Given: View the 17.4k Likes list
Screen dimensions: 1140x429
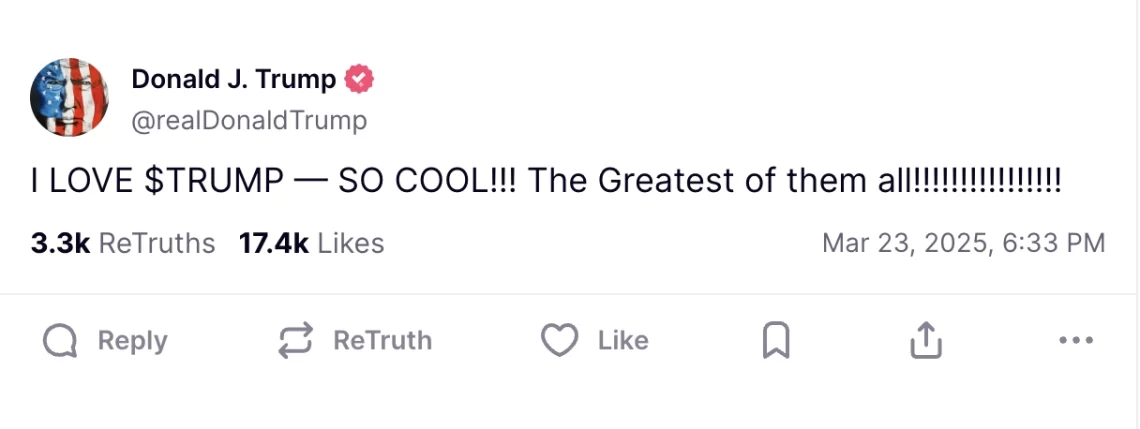Looking at the screenshot, I should tap(311, 243).
